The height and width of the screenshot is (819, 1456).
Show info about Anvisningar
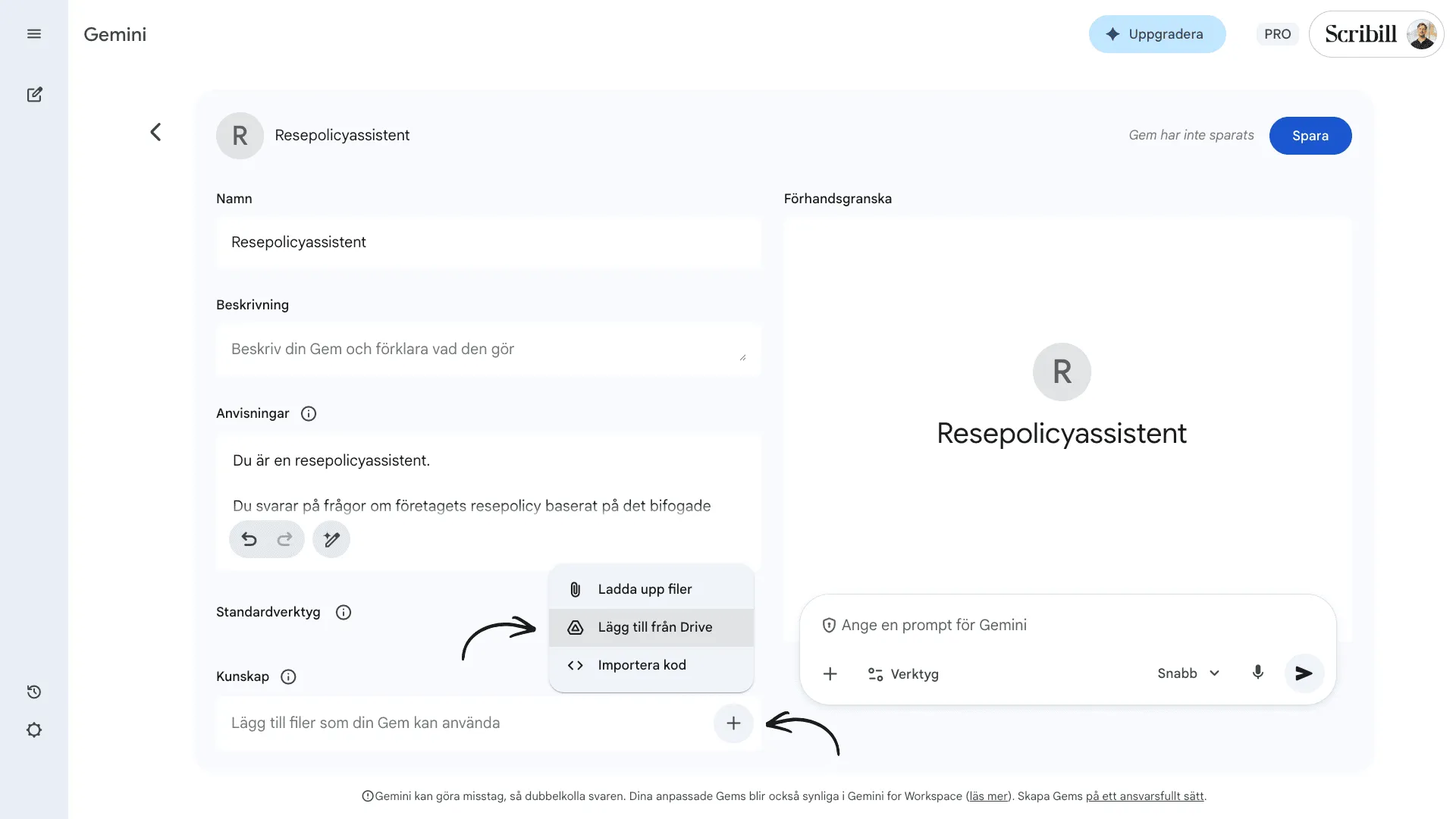pyautogui.click(x=309, y=413)
